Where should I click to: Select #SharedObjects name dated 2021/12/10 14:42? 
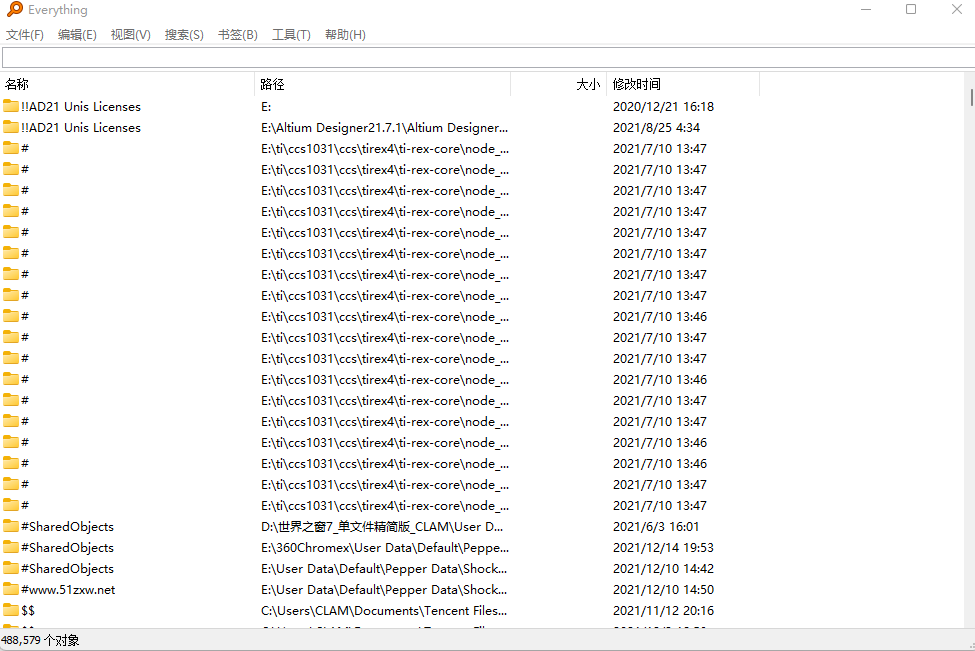point(68,569)
